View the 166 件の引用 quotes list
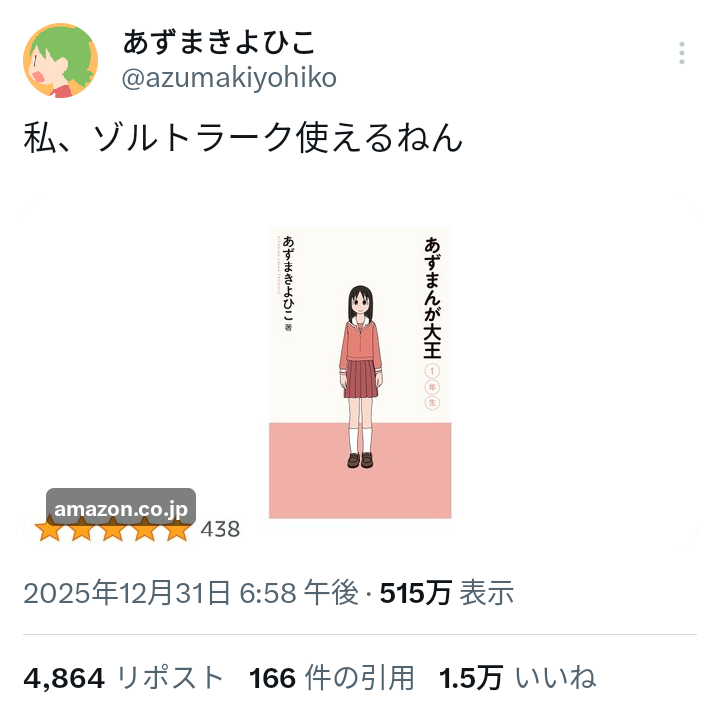The image size is (720, 715). tap(331, 678)
